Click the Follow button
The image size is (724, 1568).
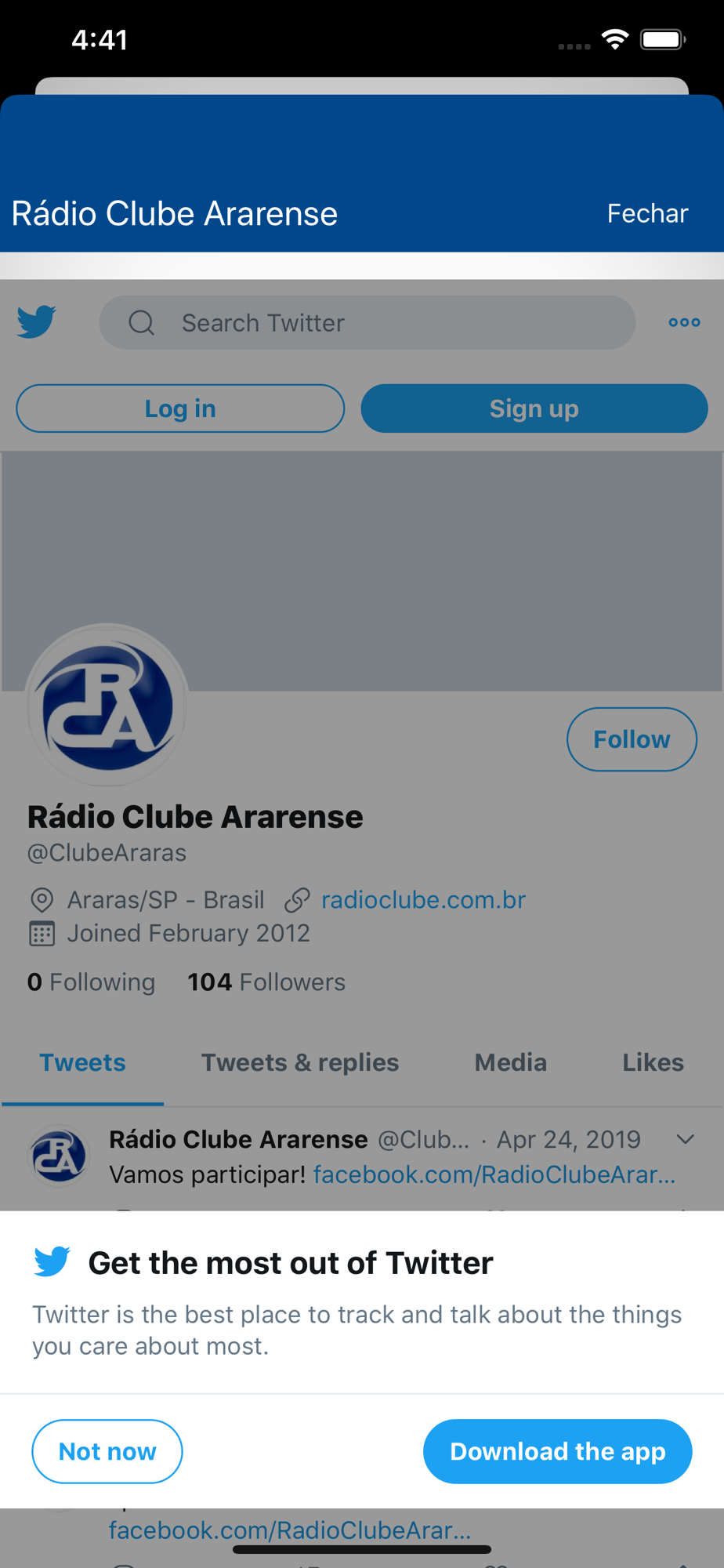click(x=632, y=739)
